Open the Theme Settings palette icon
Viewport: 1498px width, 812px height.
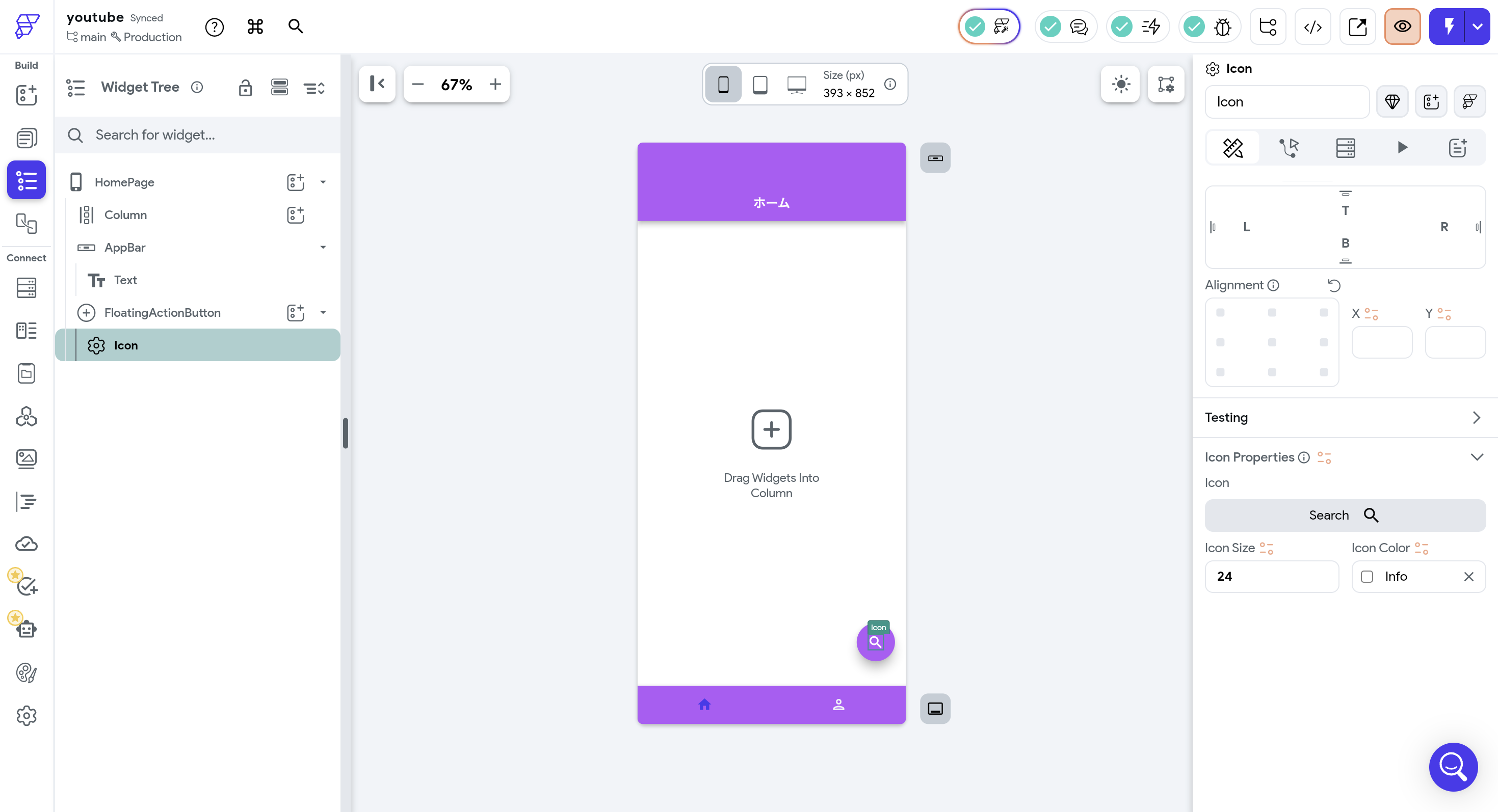click(x=26, y=673)
